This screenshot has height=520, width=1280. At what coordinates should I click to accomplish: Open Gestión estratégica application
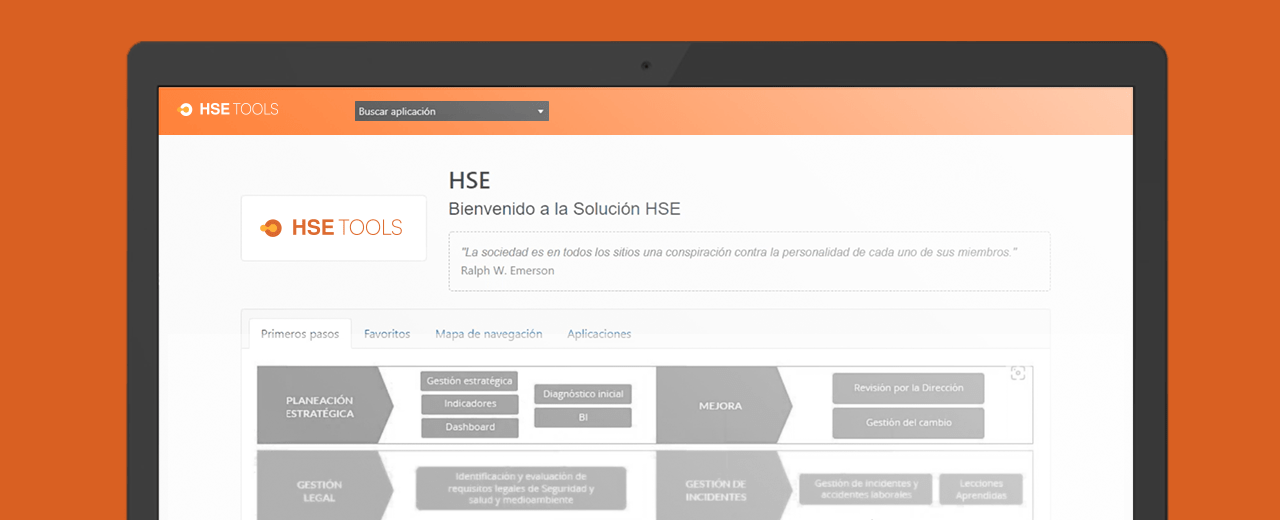pyautogui.click(x=469, y=381)
